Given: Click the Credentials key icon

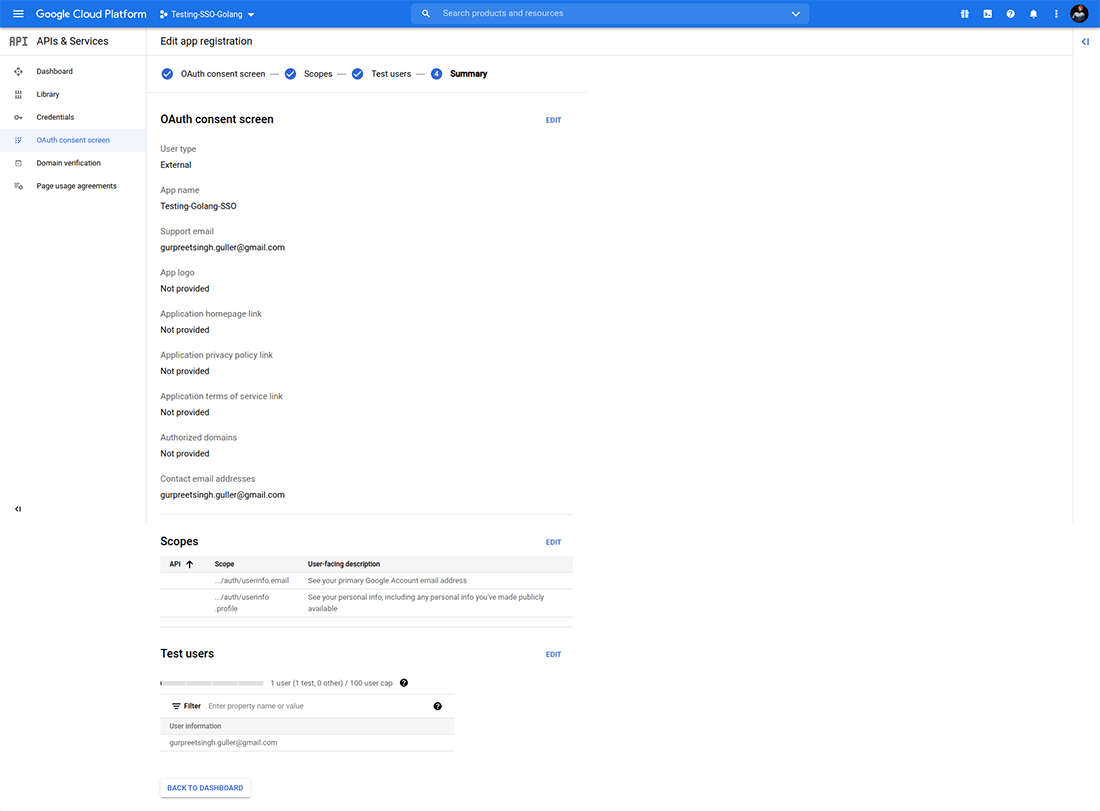Looking at the screenshot, I should (x=18, y=117).
